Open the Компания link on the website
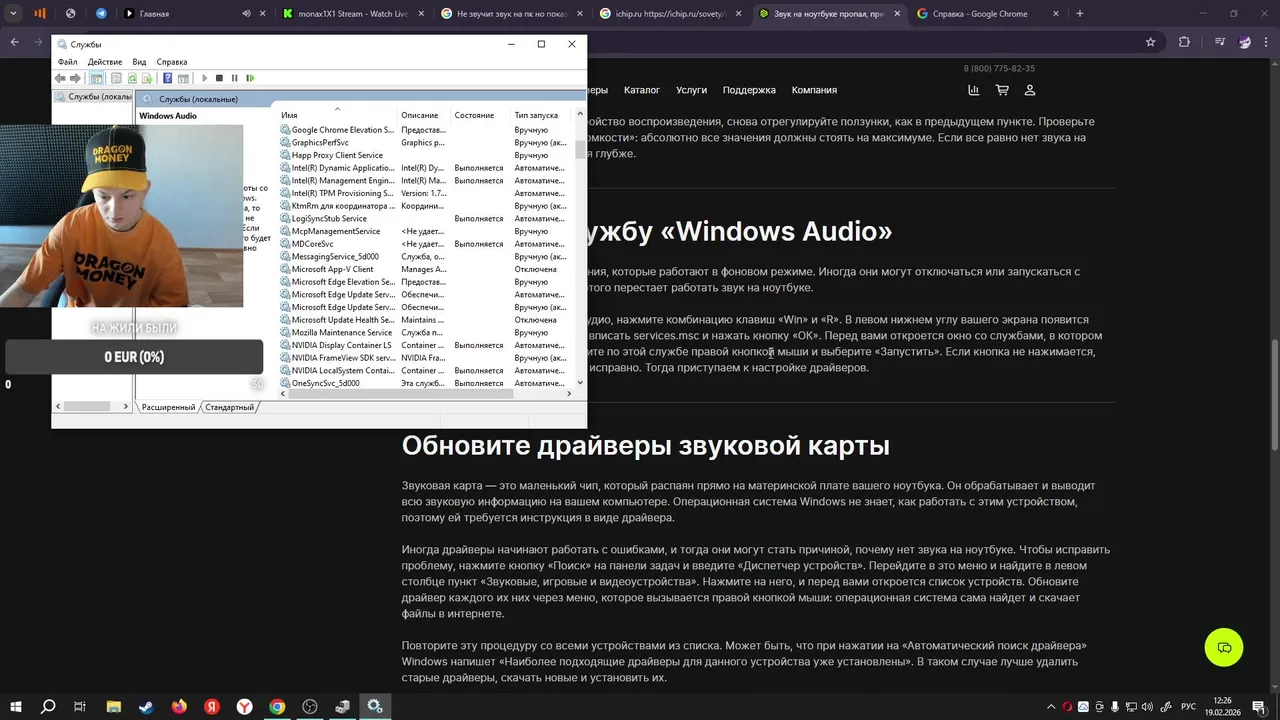This screenshot has height=720, width=1280. coord(814,90)
